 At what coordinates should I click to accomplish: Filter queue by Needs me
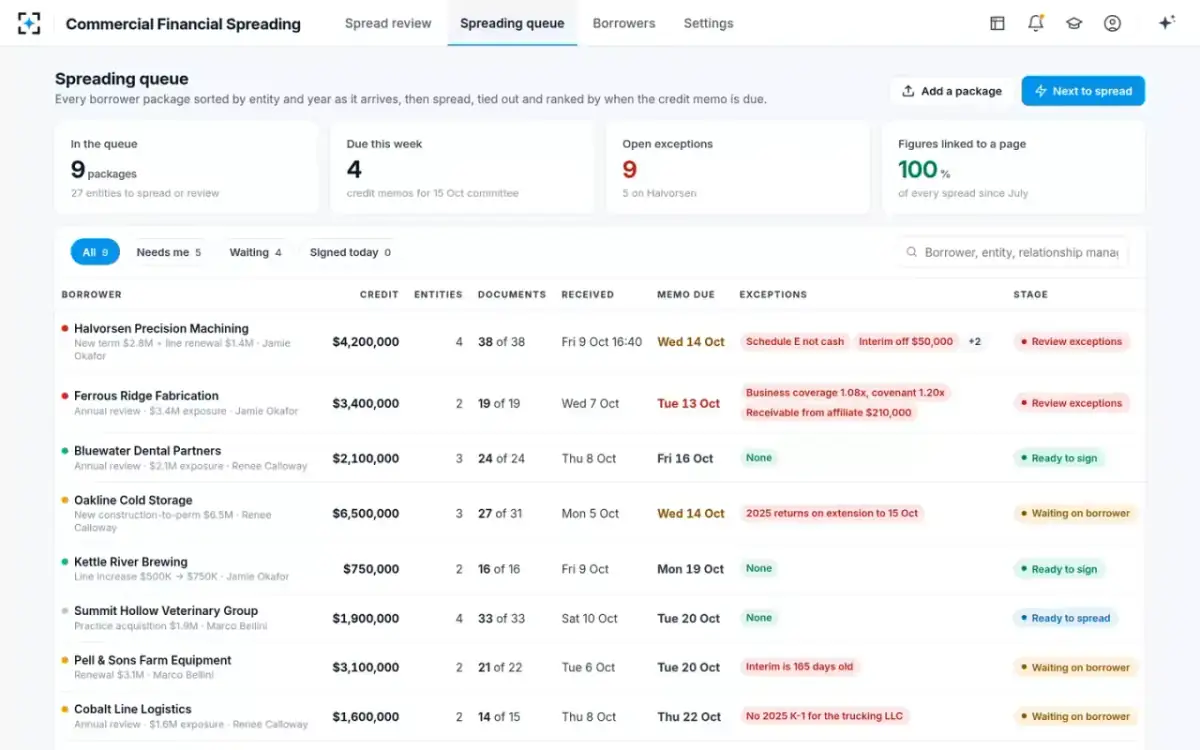tap(168, 252)
